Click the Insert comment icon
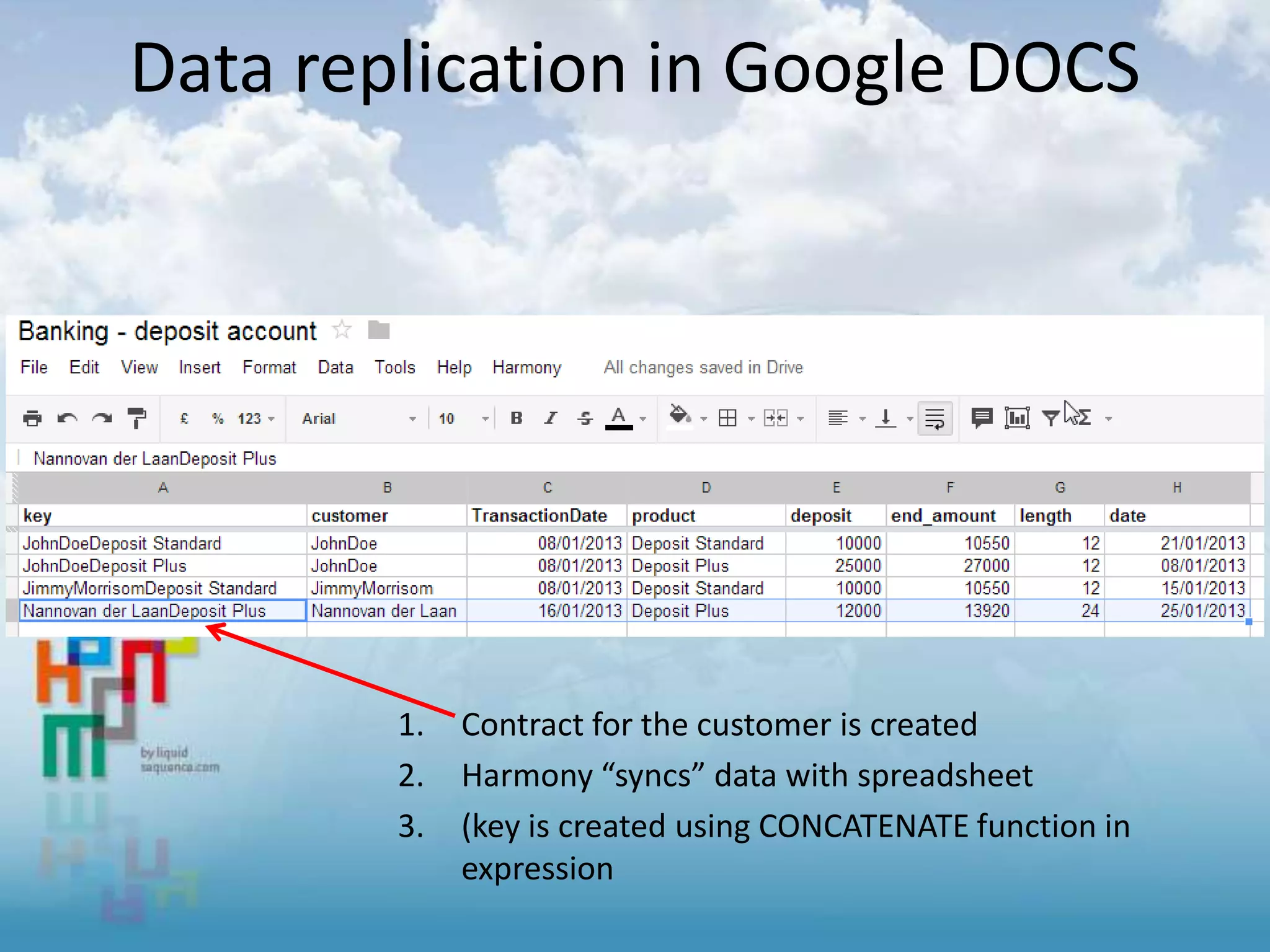 (x=982, y=418)
